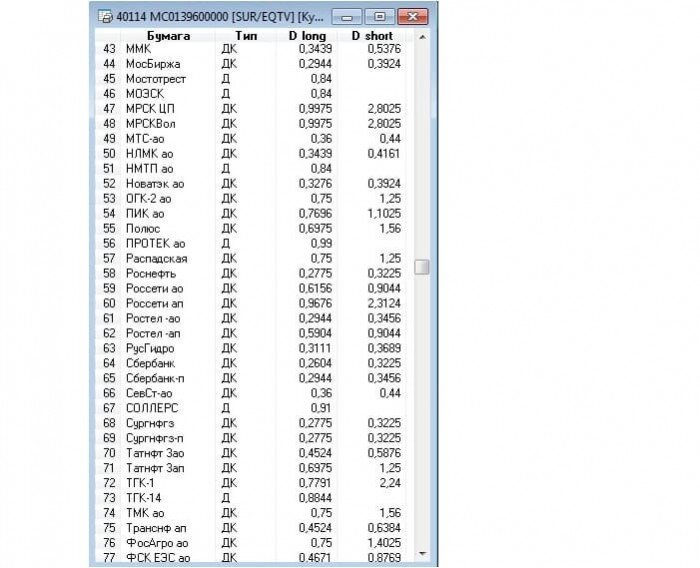Select the Распадская row
This screenshot has width=700, height=568.
pos(251,258)
